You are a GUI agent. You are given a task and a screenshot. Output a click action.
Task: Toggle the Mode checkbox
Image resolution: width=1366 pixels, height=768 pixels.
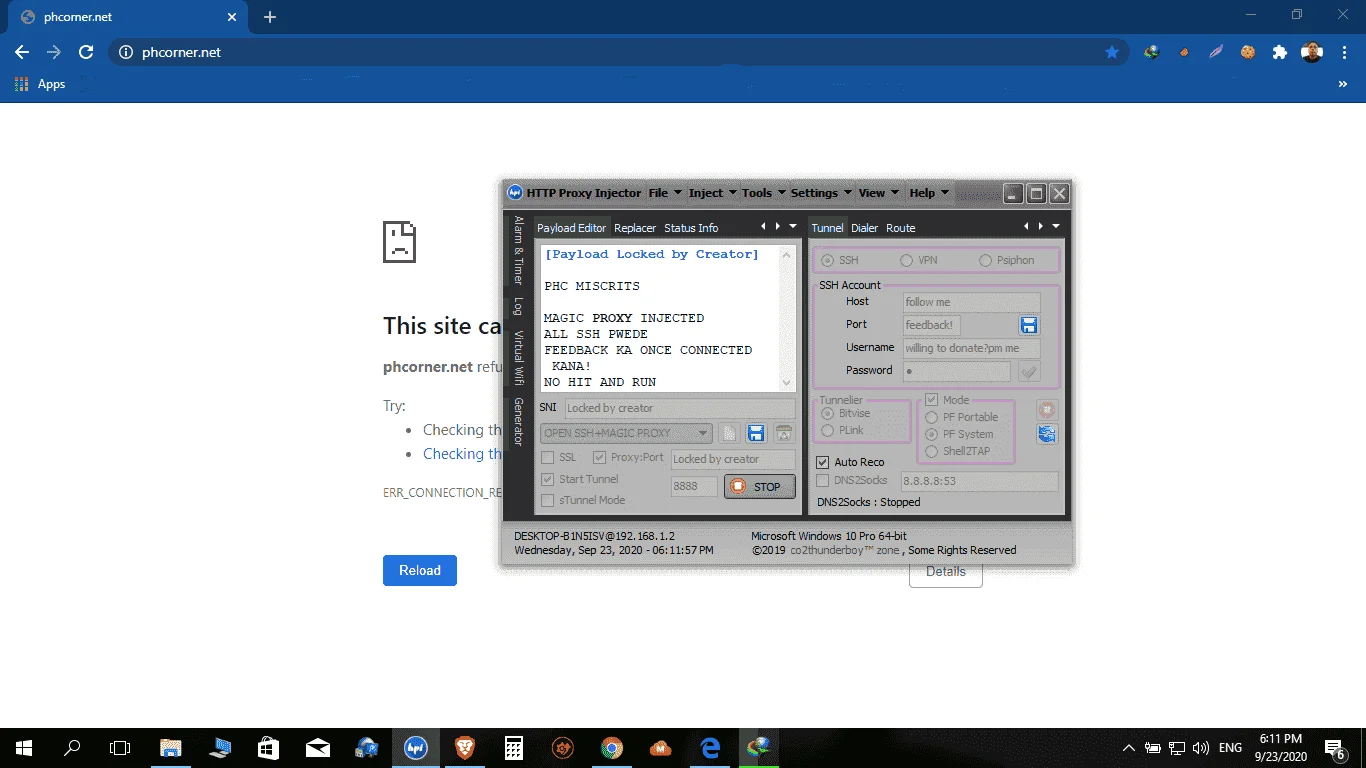pos(932,400)
